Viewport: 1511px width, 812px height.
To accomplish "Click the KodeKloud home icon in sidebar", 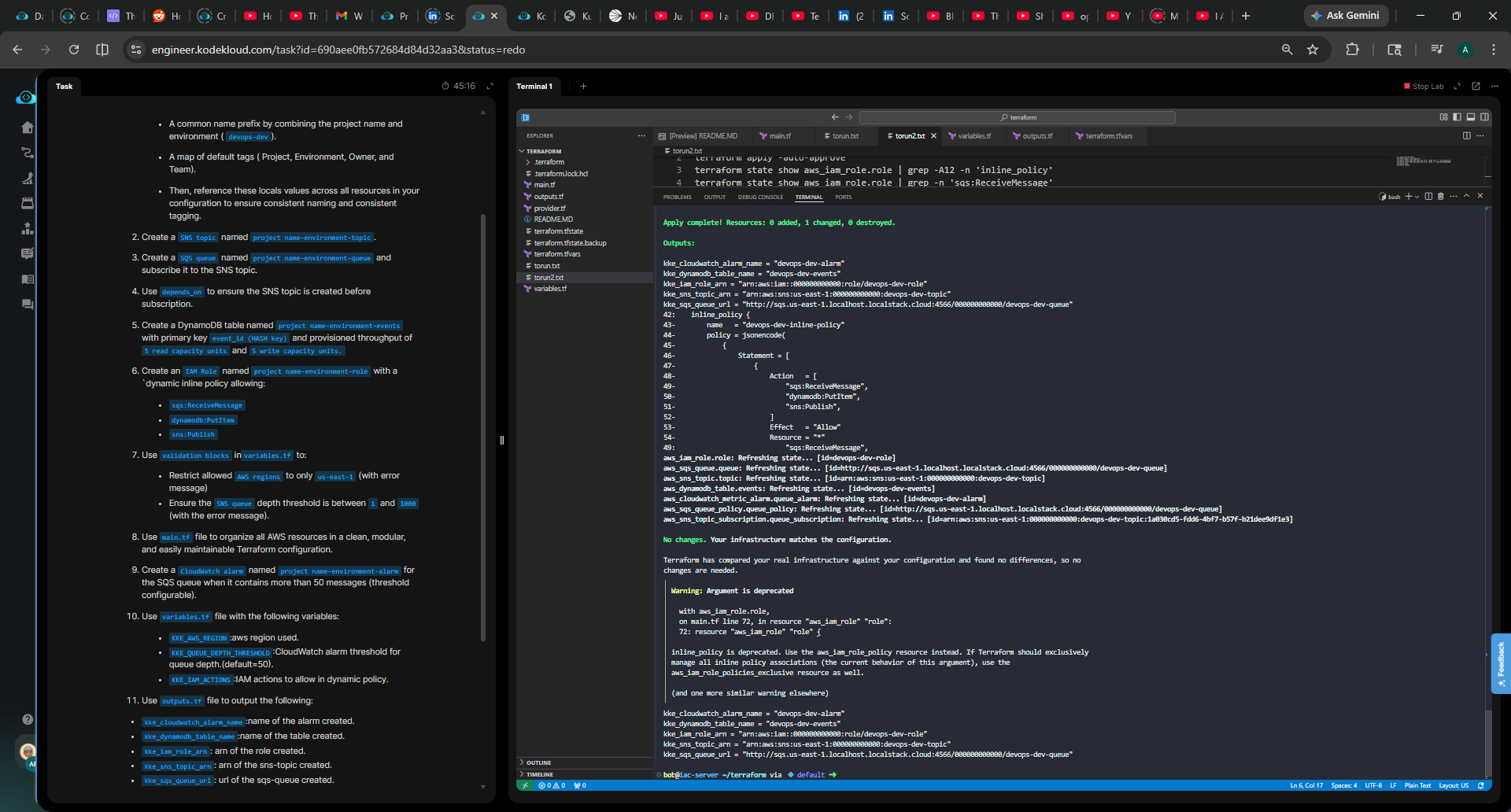I will [28, 127].
